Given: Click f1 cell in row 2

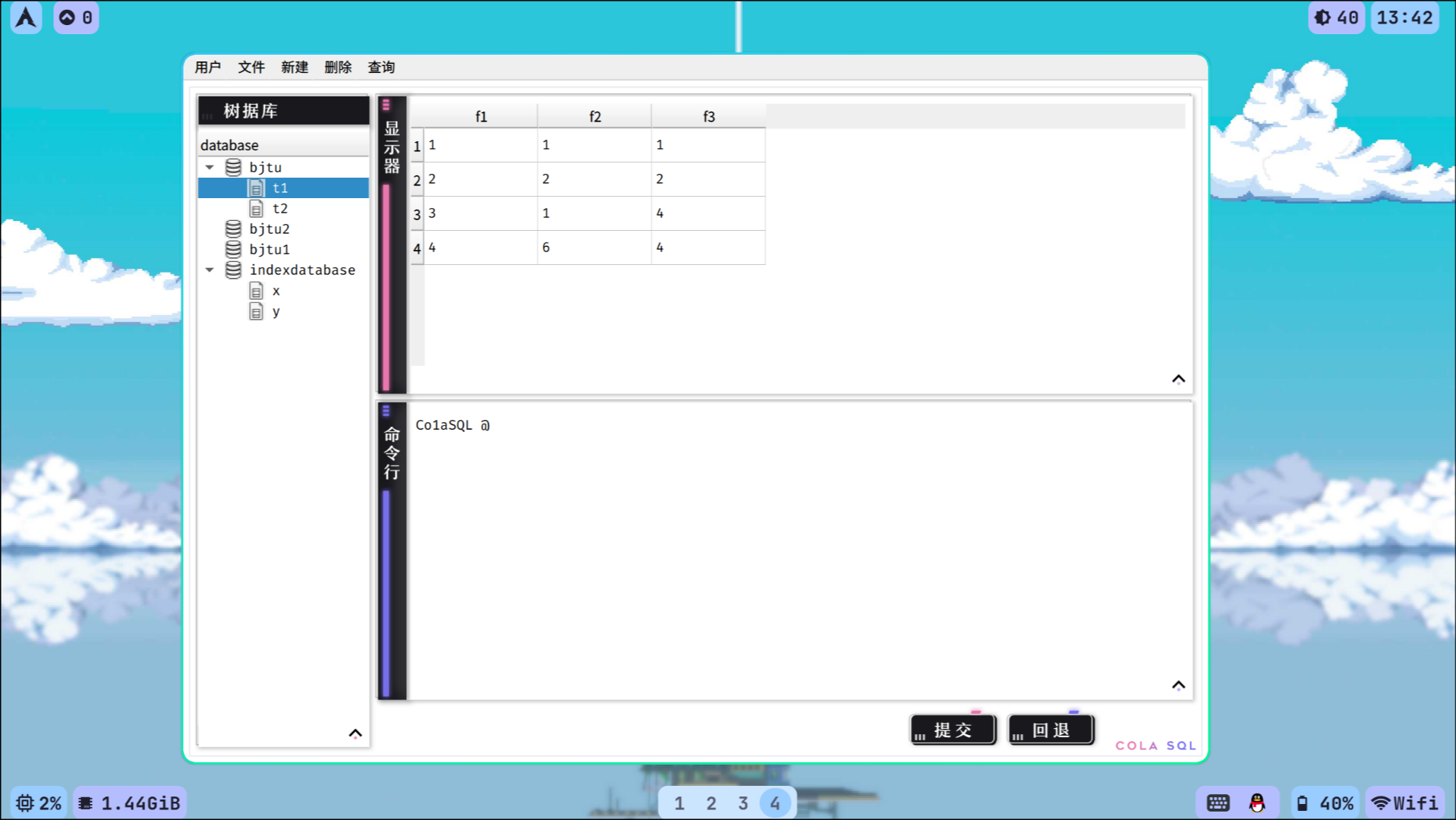Looking at the screenshot, I should [481, 179].
